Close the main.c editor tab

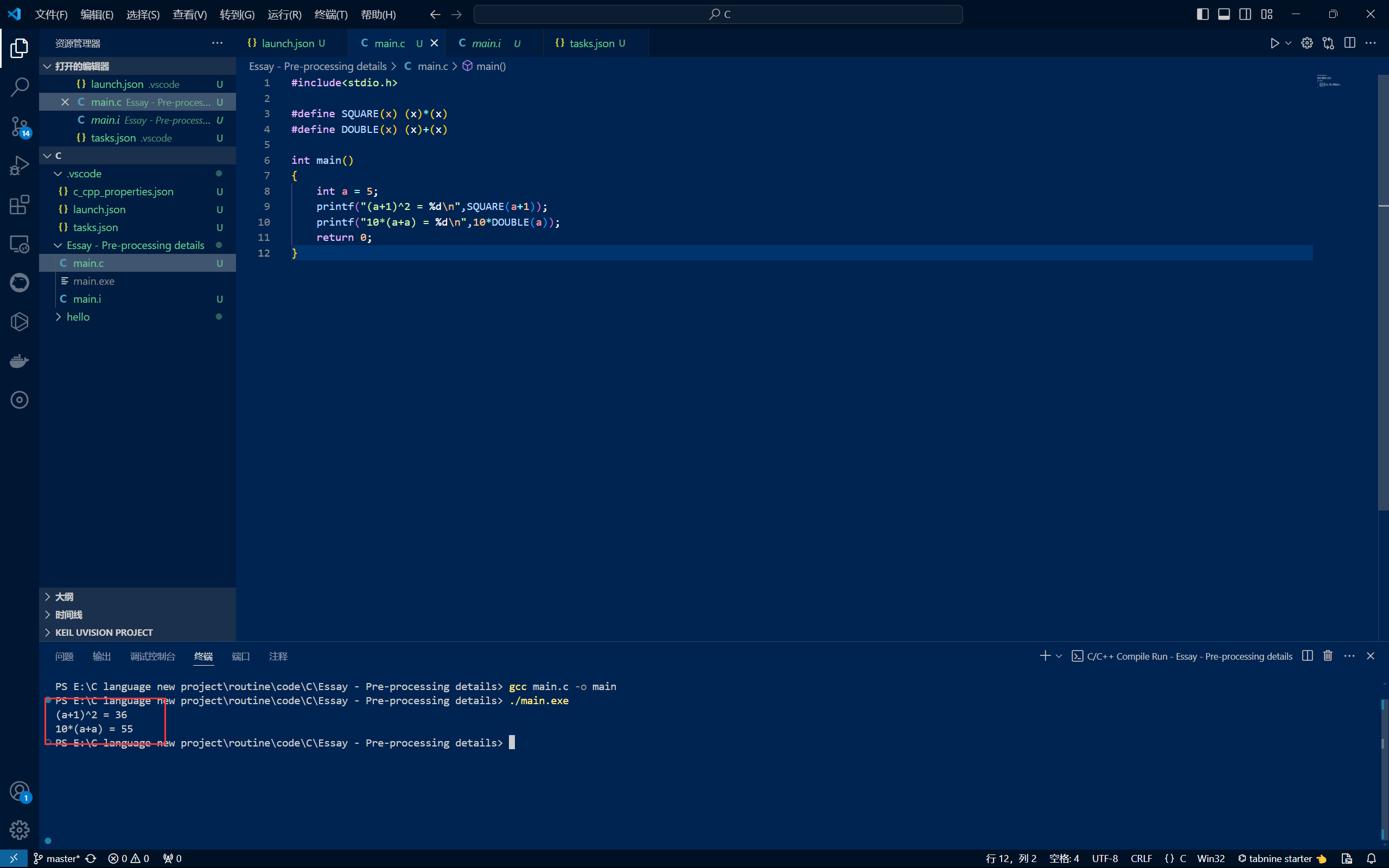(x=435, y=43)
